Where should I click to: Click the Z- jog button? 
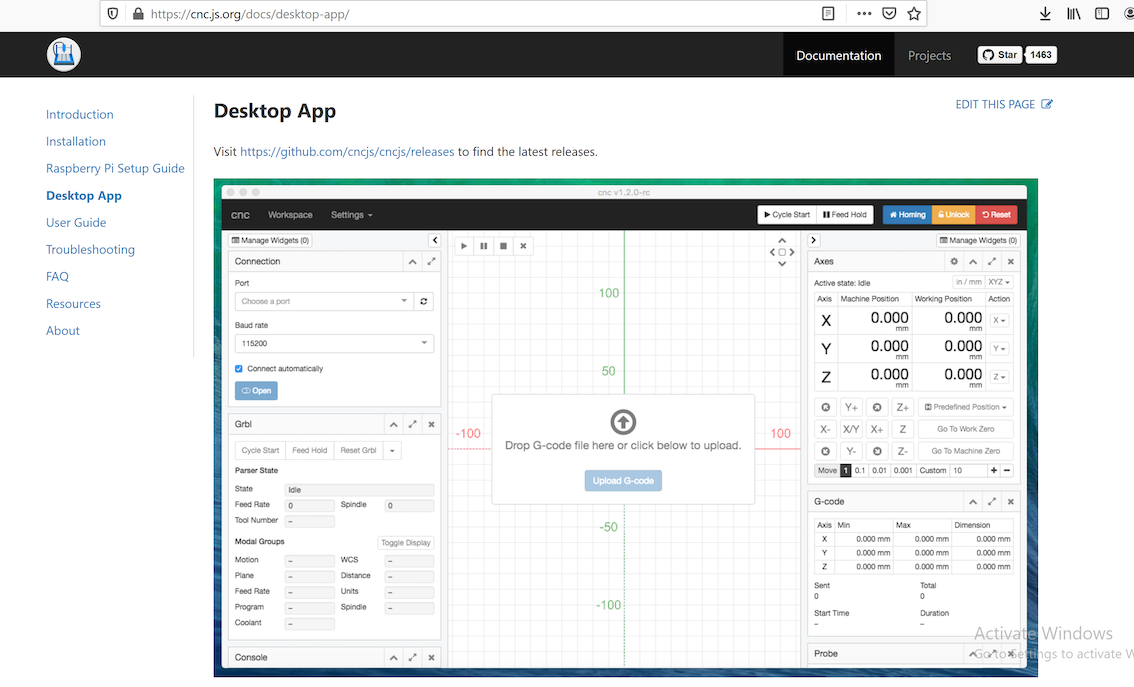coord(903,451)
